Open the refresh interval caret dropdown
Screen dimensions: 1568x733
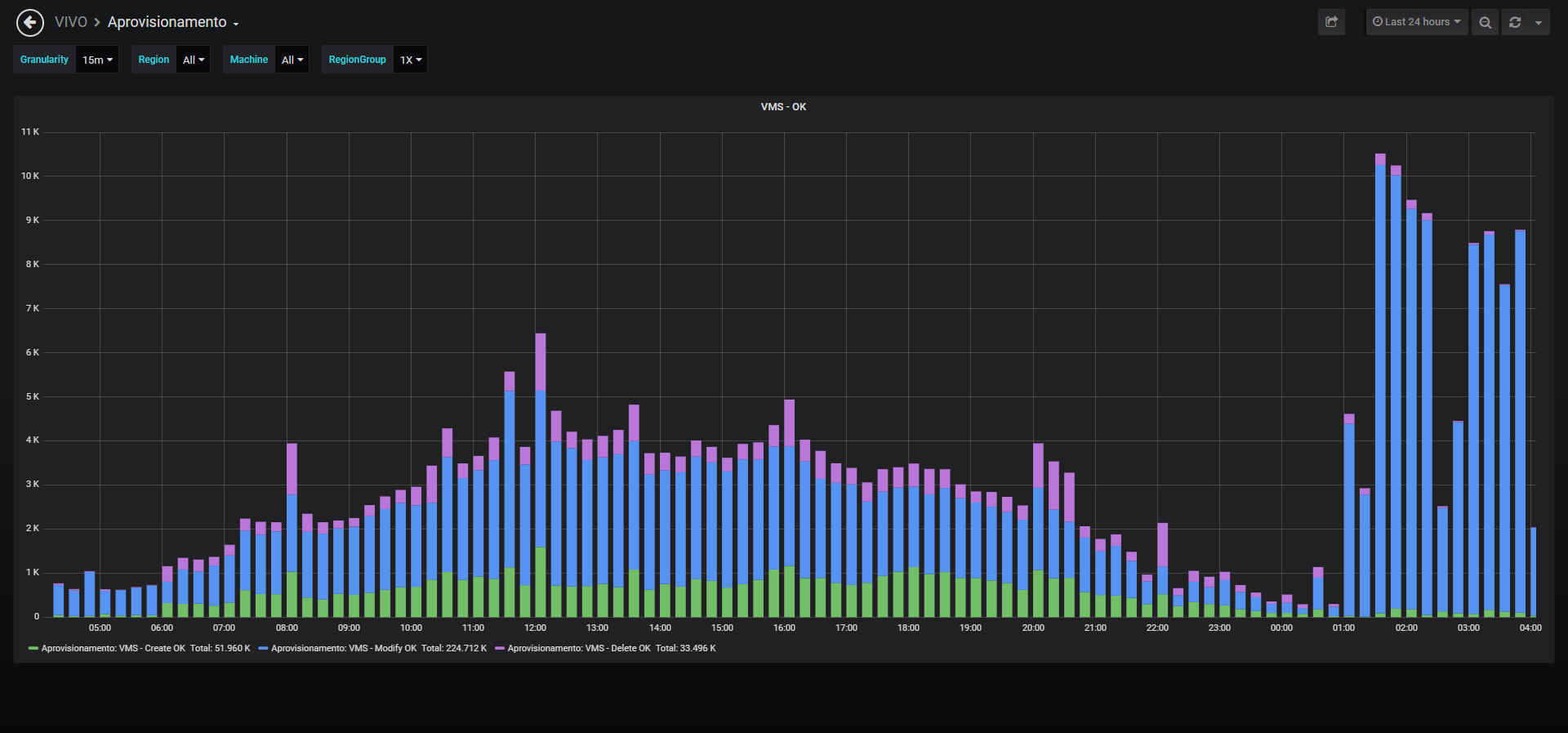1539,22
